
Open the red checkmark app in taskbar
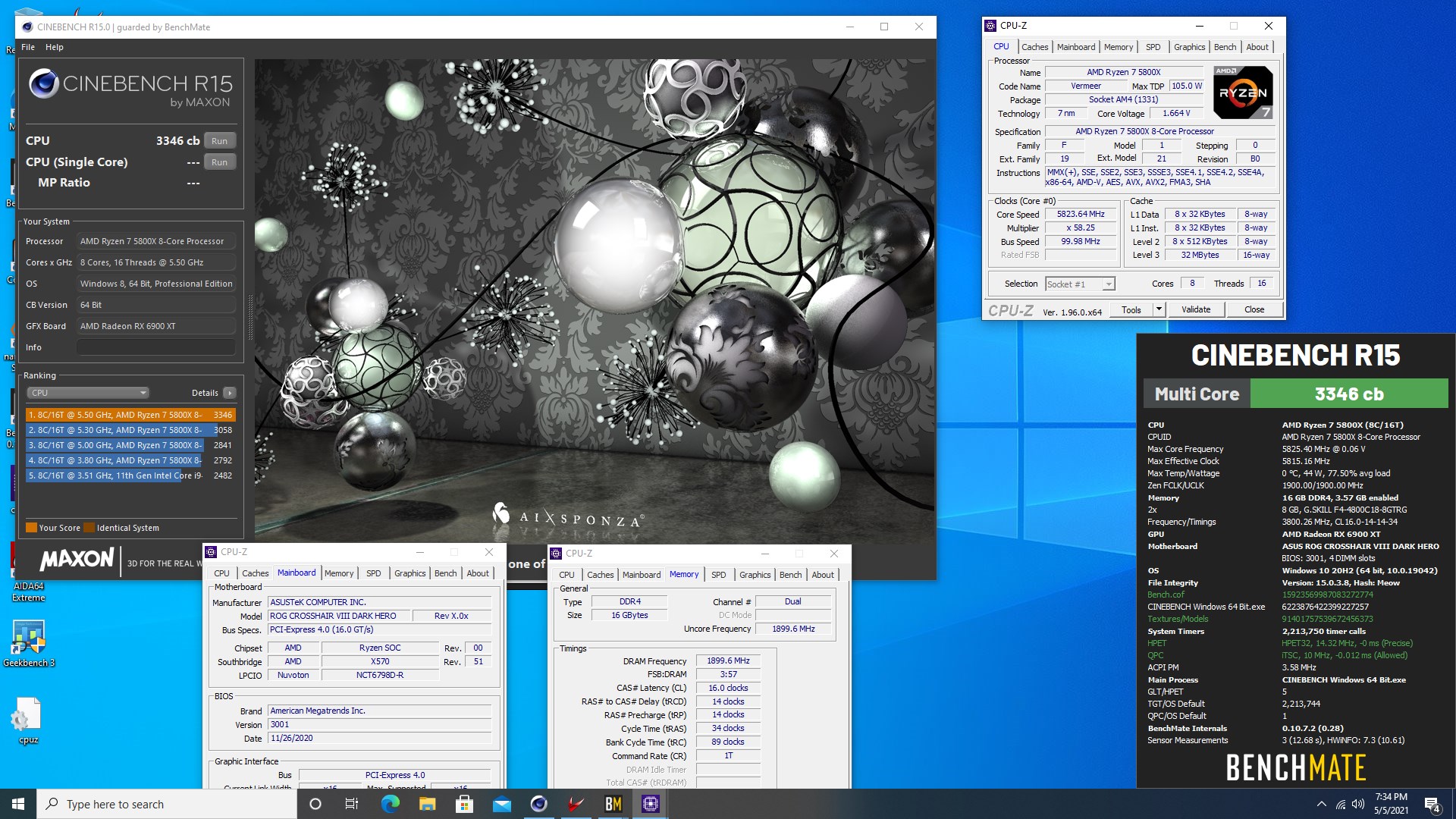click(x=576, y=804)
